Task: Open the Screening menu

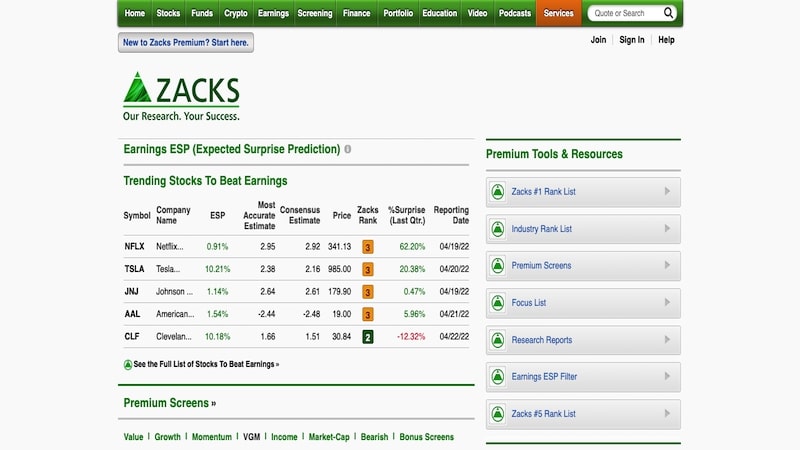Action: [x=315, y=13]
